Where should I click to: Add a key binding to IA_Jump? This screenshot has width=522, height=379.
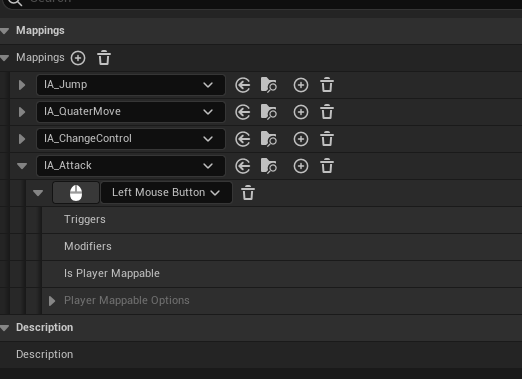[301, 85]
